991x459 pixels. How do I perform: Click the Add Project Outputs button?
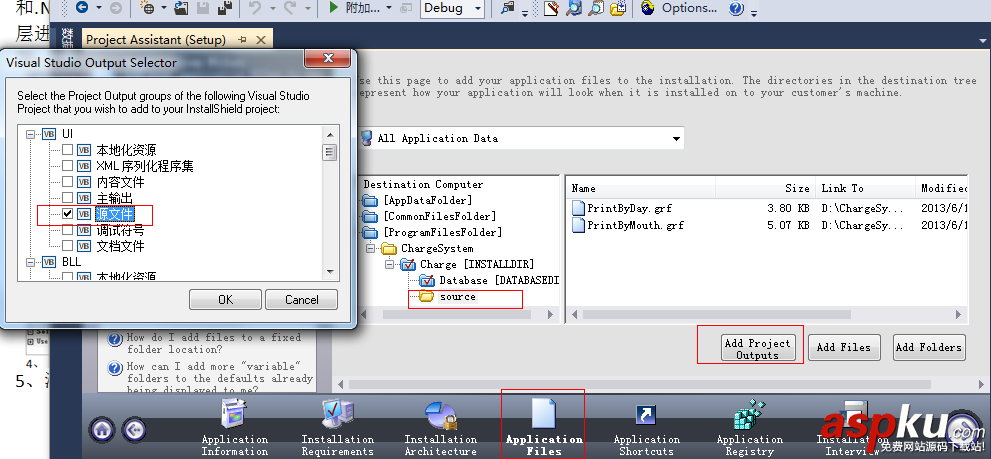(758, 348)
